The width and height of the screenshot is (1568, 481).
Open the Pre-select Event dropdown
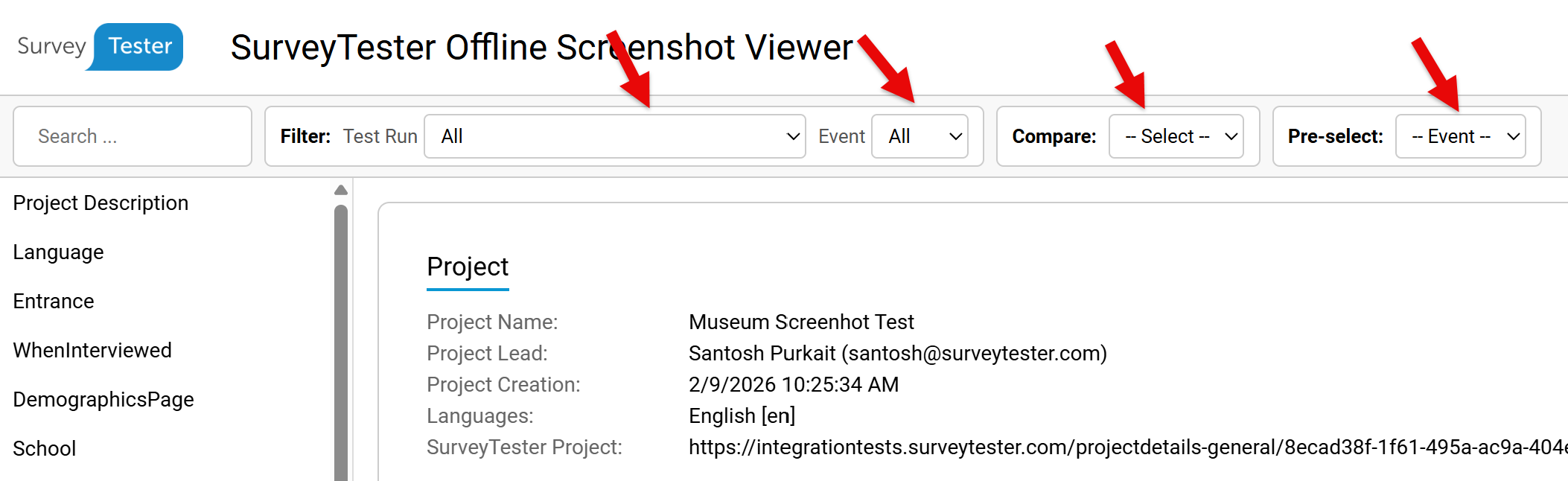1459,136
